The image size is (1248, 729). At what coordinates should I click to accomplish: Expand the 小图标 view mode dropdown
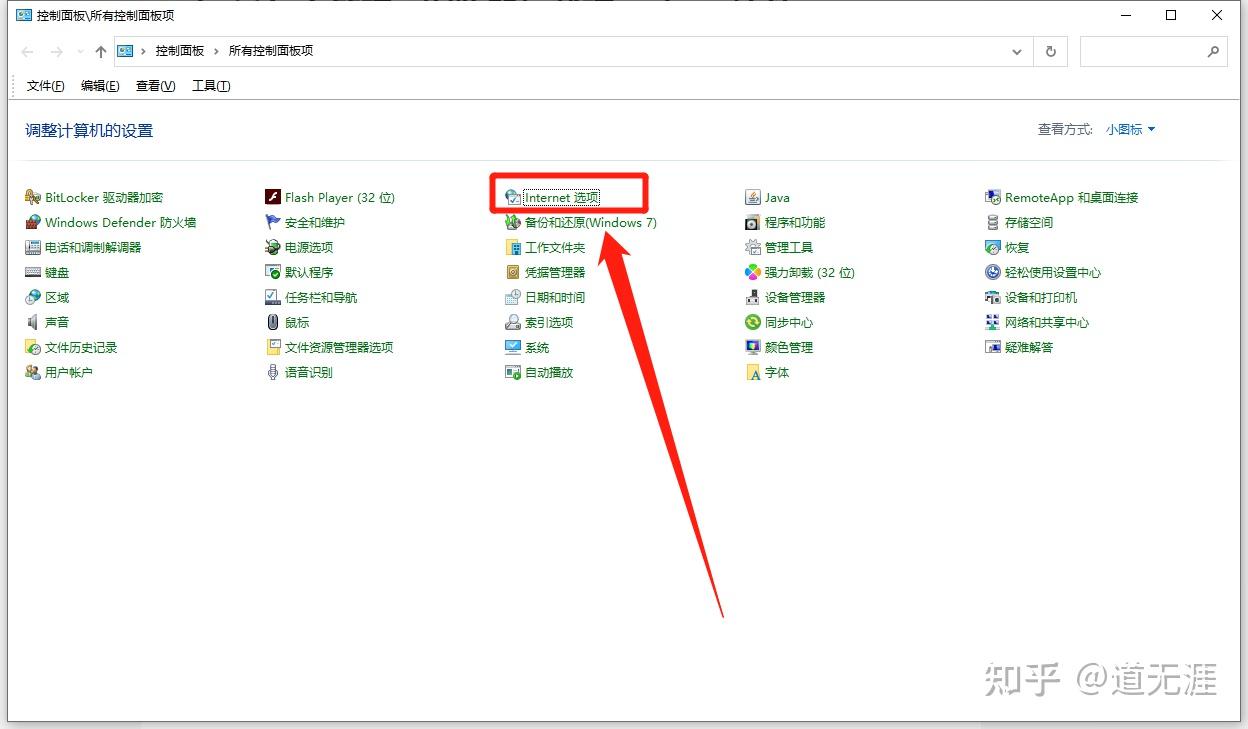coord(1130,130)
